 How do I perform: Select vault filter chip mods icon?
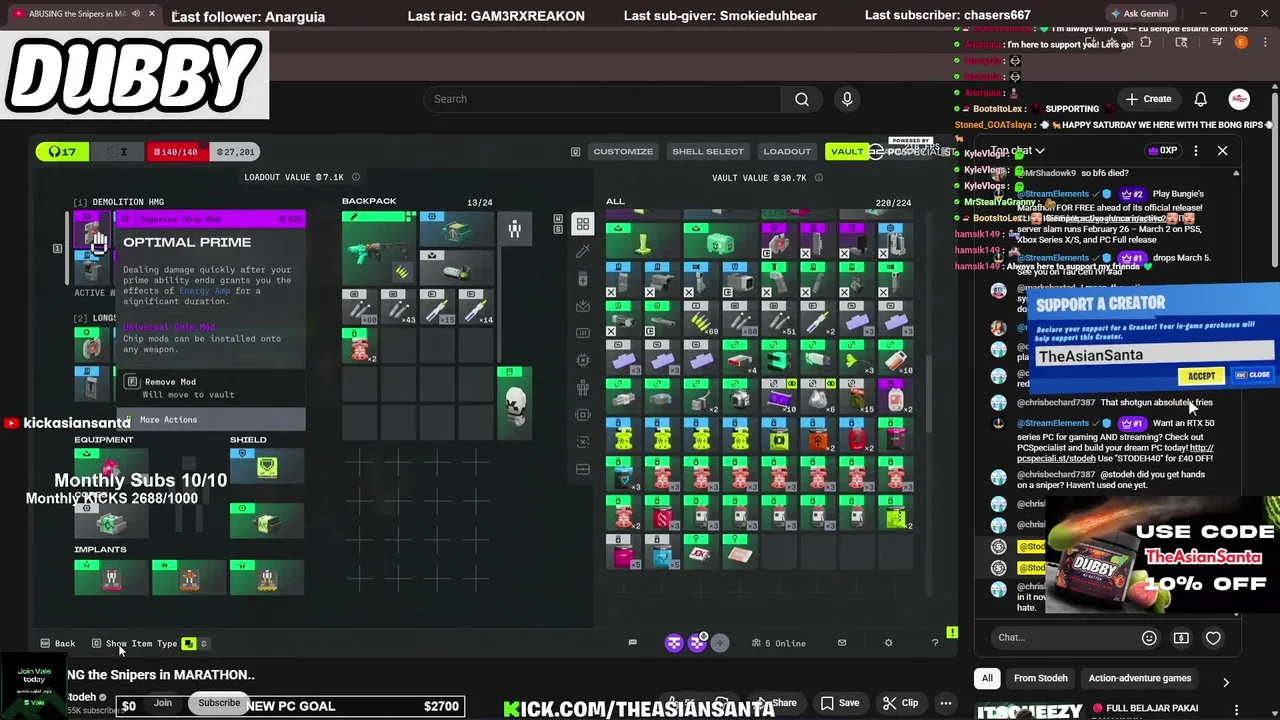pos(583,360)
